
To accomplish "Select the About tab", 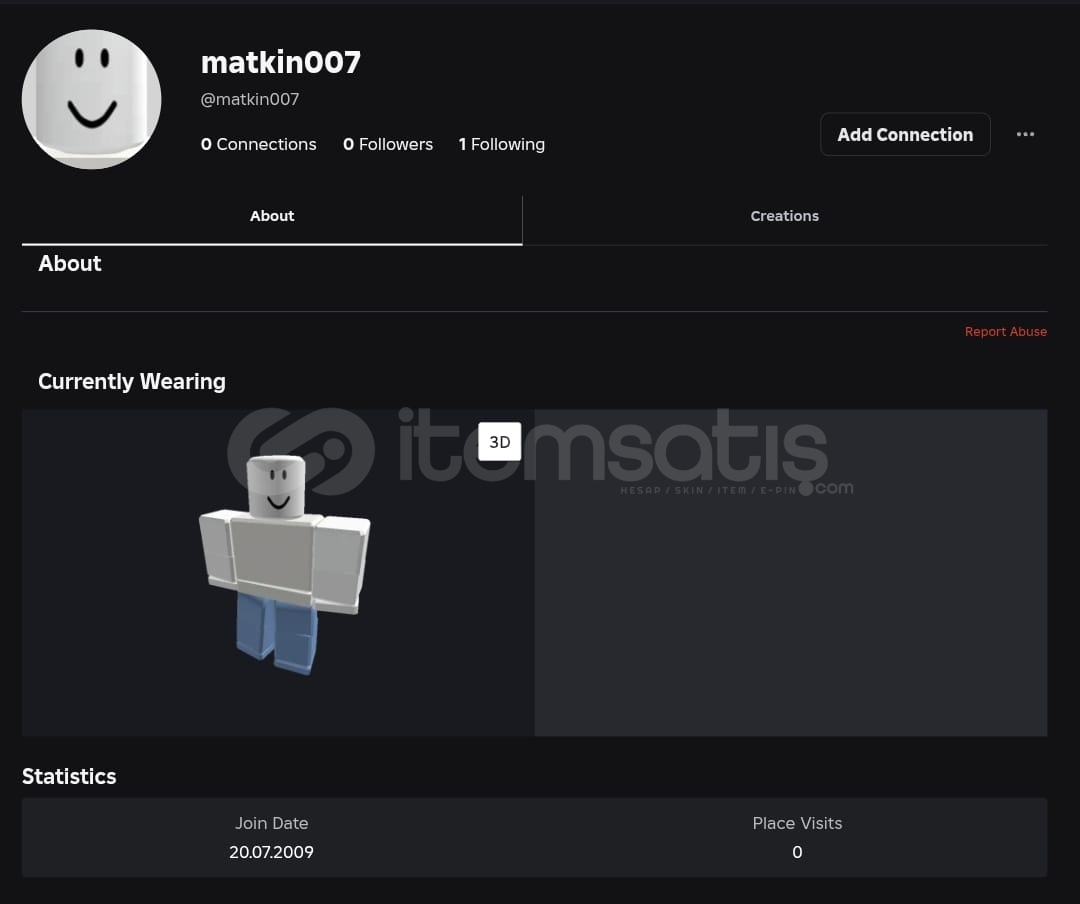I will pos(272,216).
